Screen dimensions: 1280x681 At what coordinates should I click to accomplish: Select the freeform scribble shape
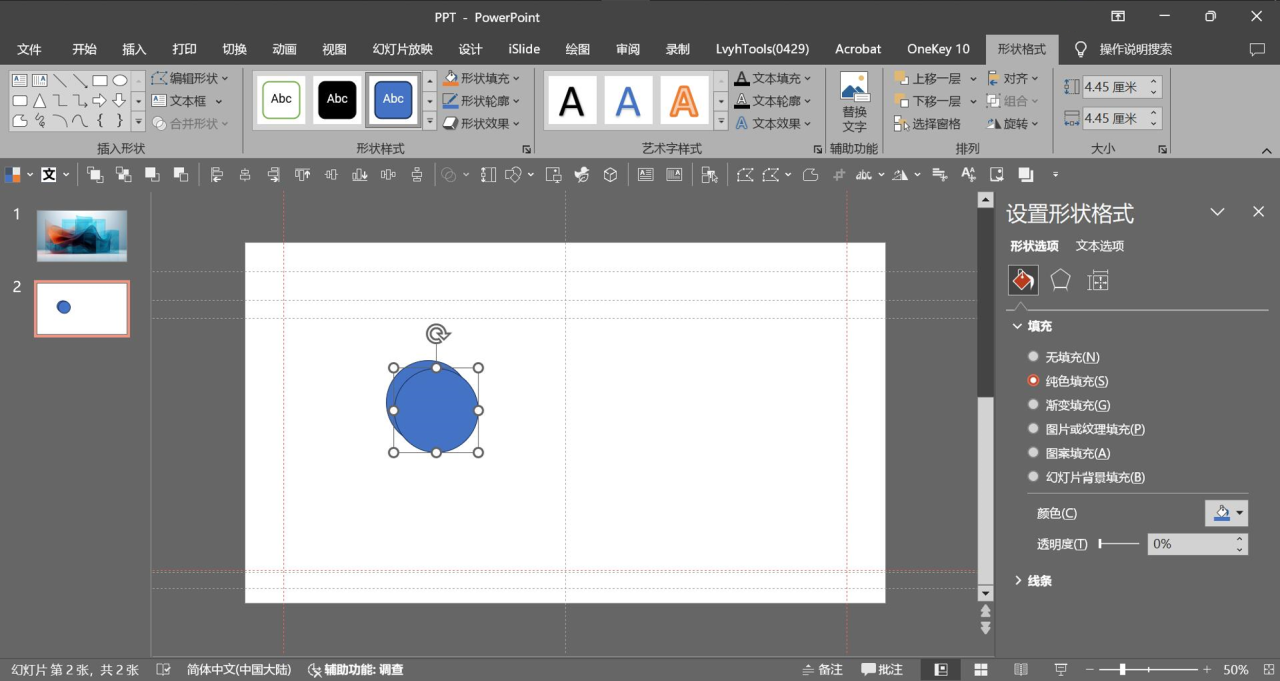coord(40,121)
